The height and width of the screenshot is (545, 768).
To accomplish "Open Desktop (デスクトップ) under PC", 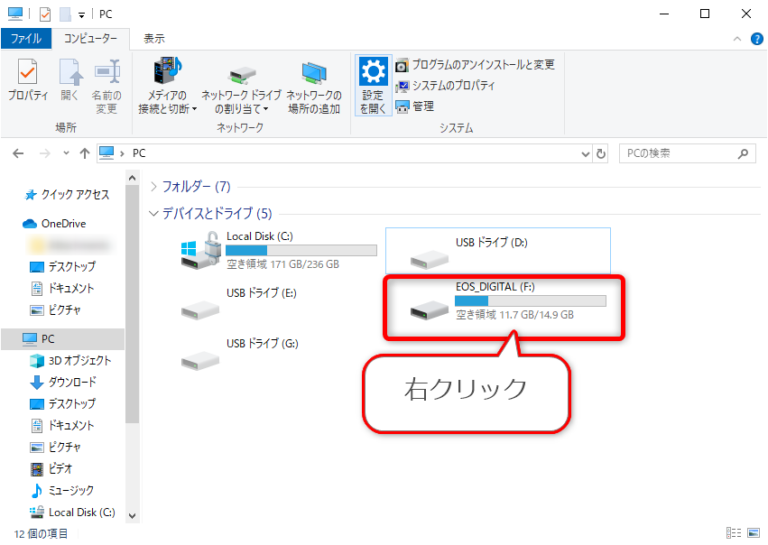I will [63, 404].
